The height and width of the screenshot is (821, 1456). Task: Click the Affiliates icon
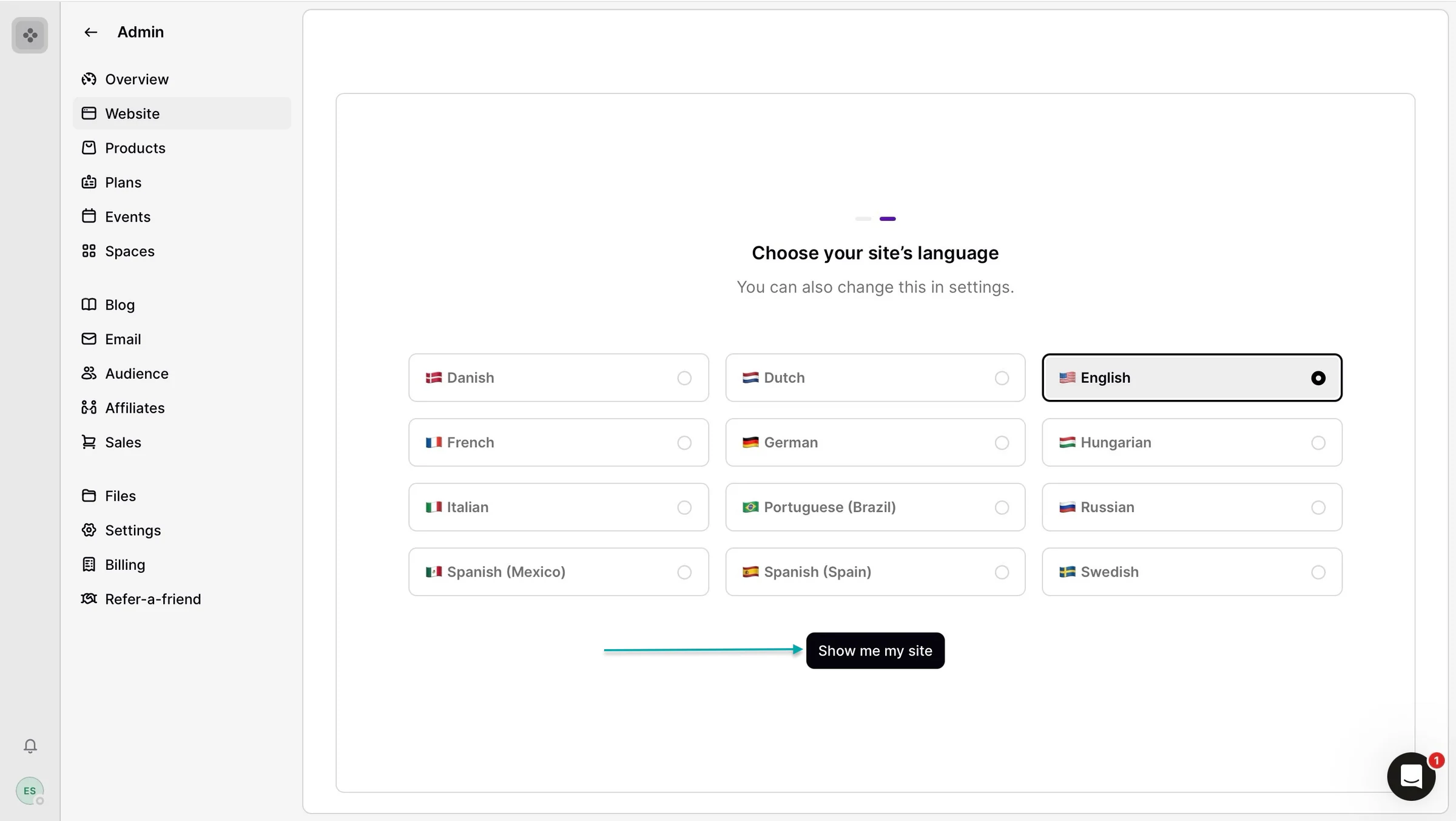coord(89,407)
